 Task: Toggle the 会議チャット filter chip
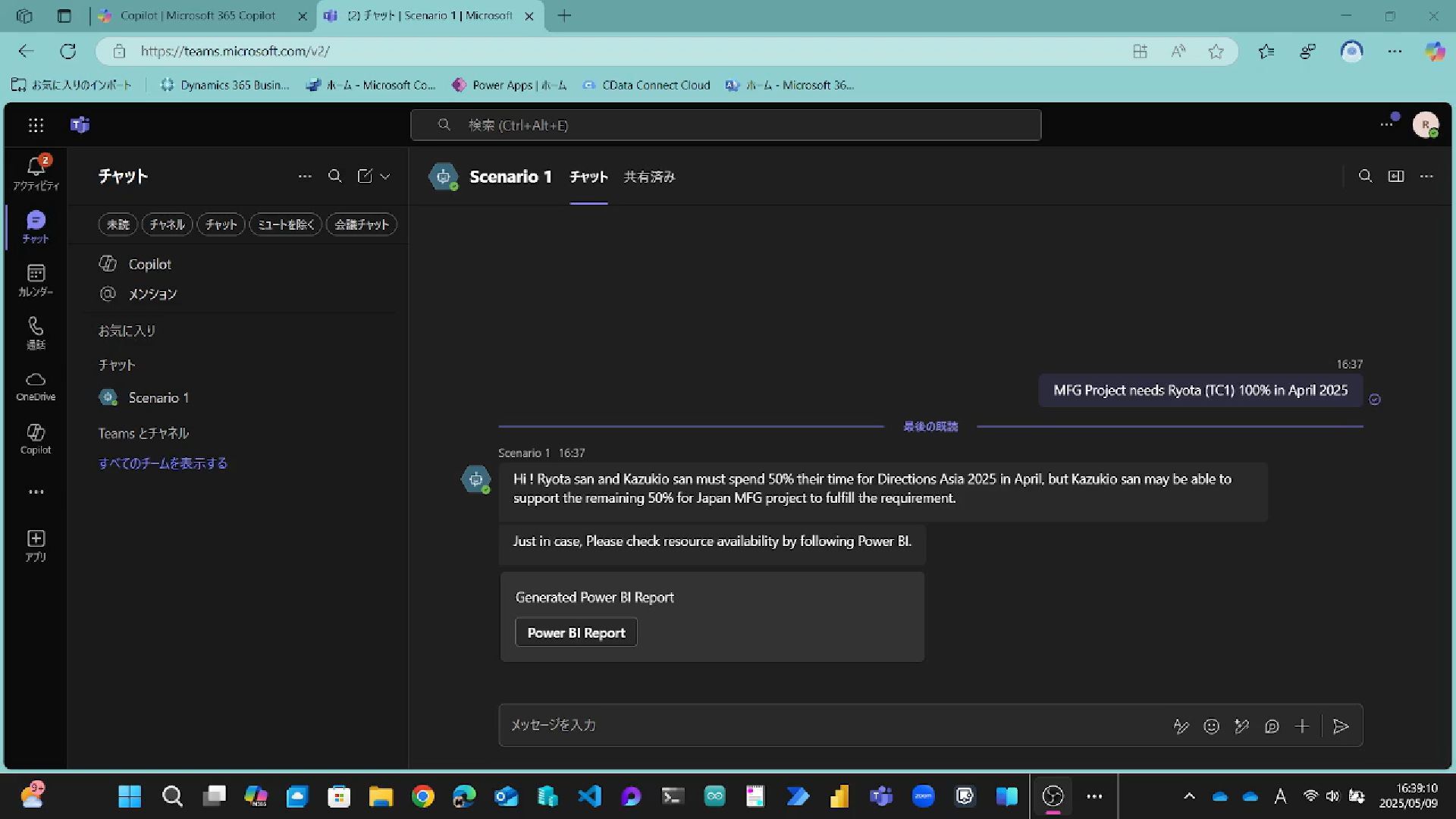tap(361, 224)
